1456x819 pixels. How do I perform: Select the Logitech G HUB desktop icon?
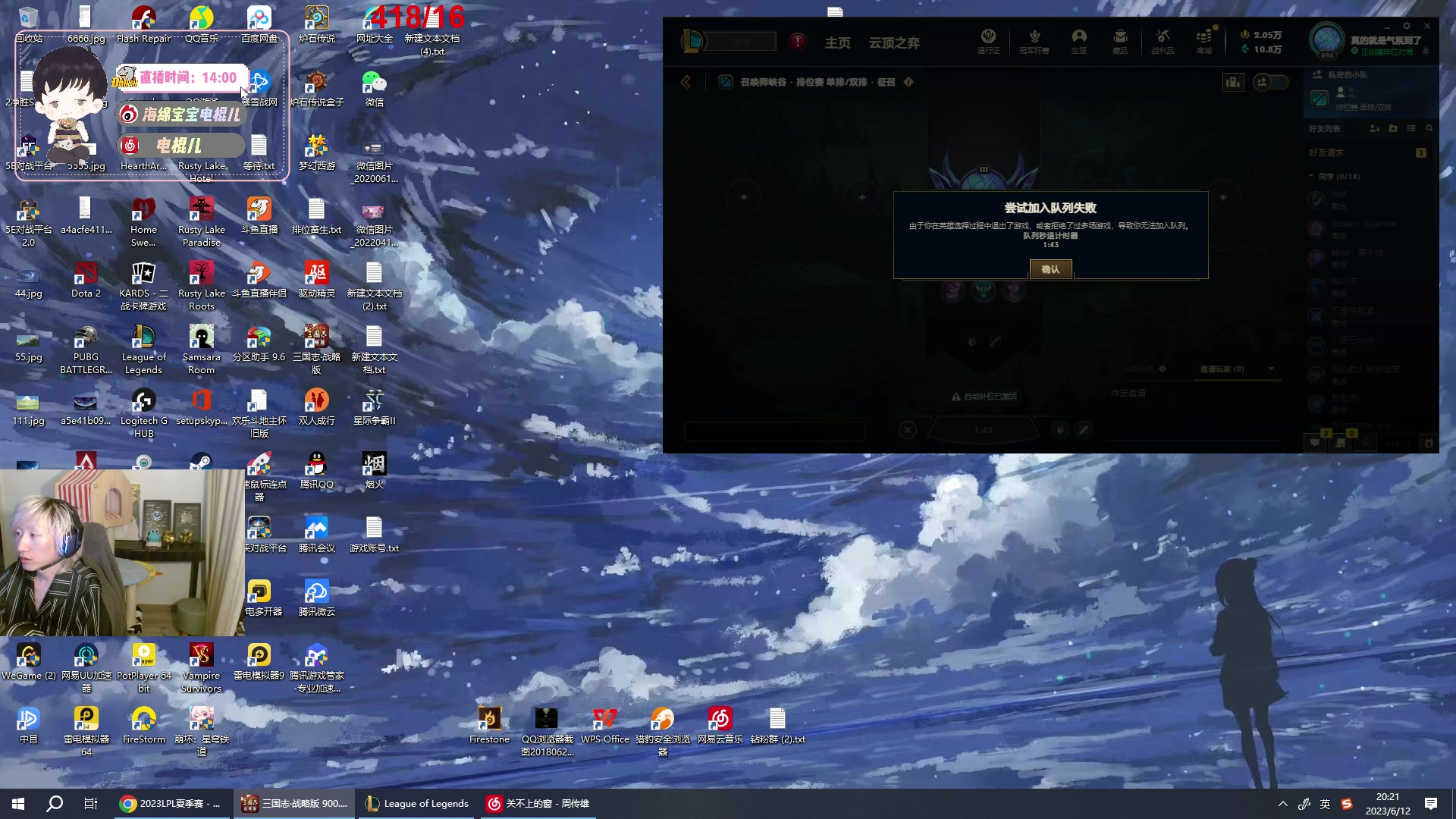click(143, 413)
